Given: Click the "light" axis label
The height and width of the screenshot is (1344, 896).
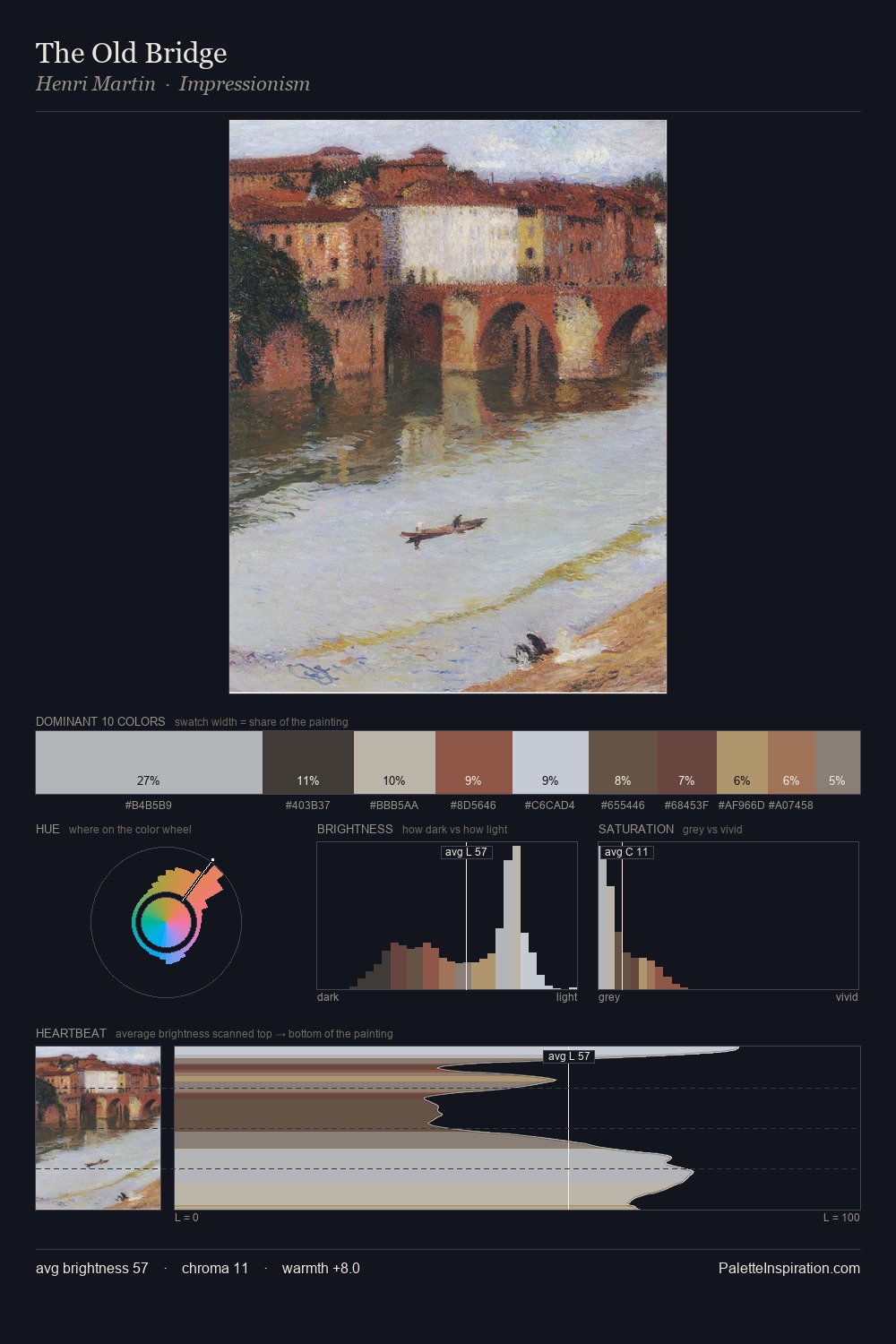Looking at the screenshot, I should click(567, 997).
